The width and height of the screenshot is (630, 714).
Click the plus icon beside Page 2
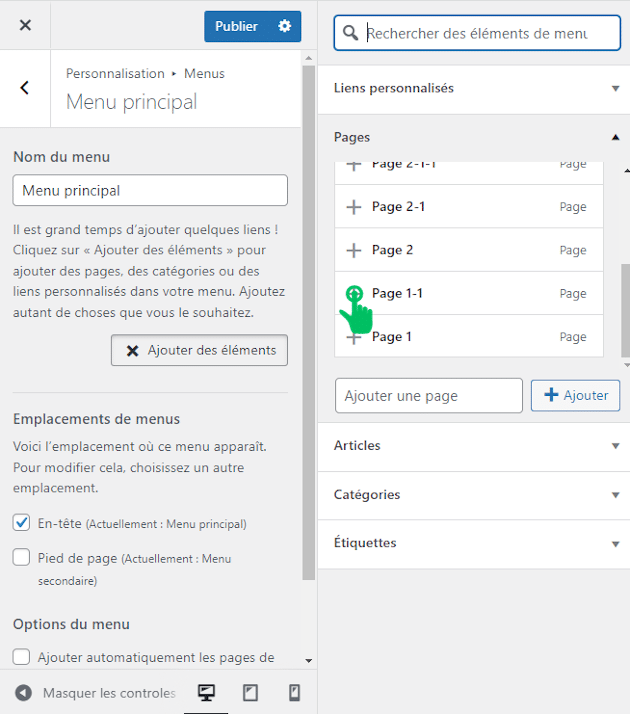pos(353,250)
